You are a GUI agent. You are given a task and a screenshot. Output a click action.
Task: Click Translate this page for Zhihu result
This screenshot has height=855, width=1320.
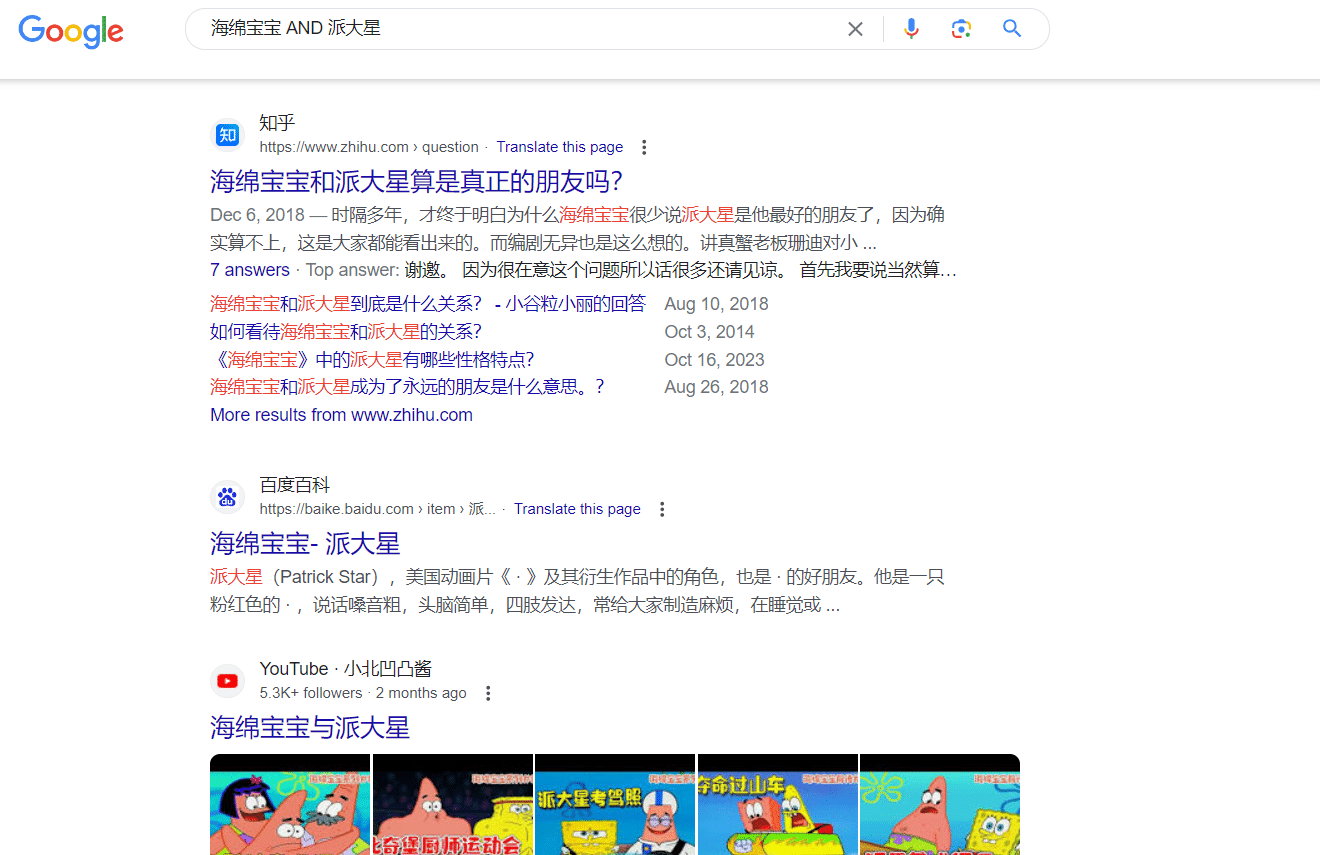(x=559, y=147)
